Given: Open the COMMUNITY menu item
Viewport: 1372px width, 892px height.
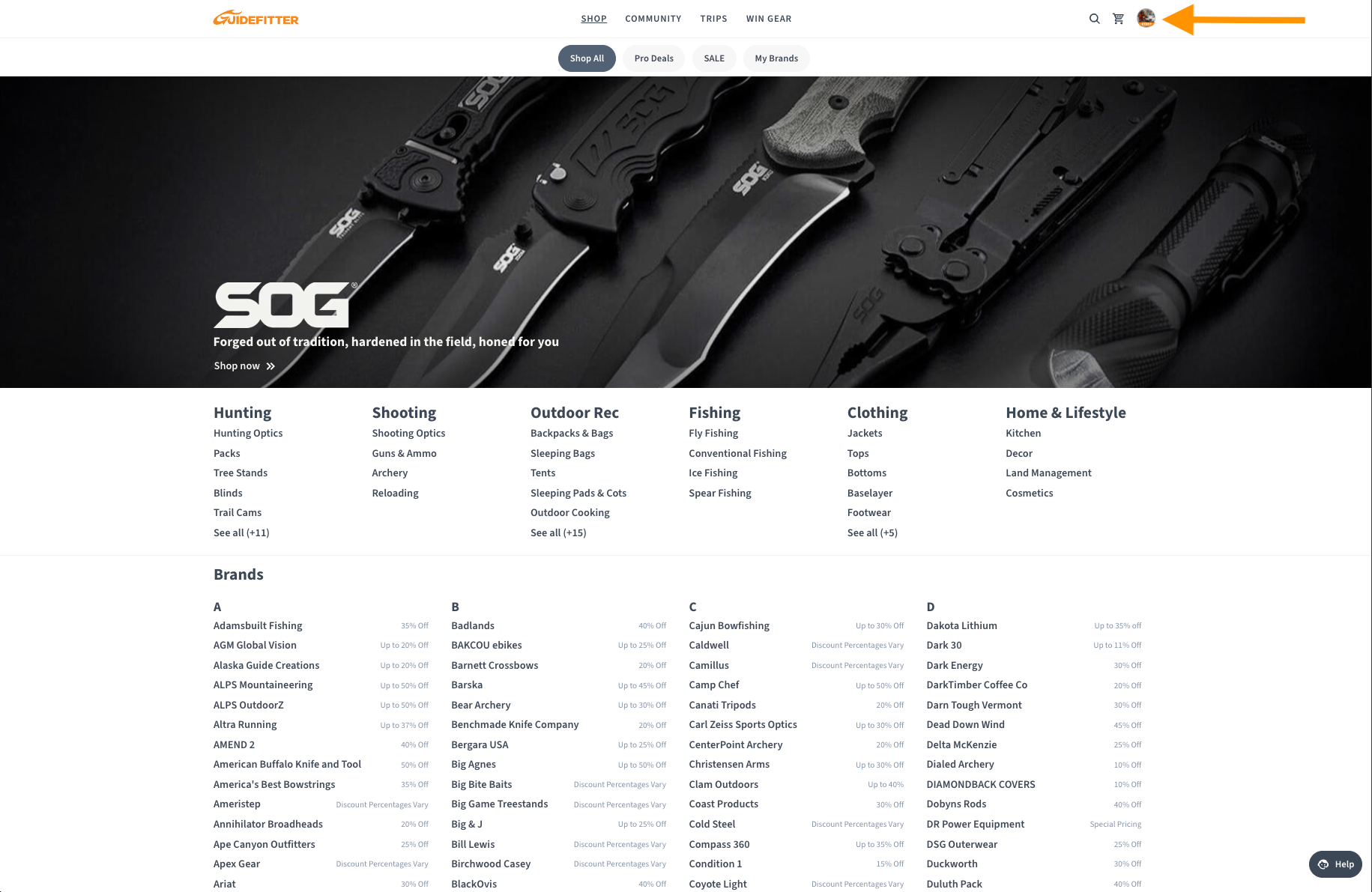Looking at the screenshot, I should pyautogui.click(x=653, y=19).
